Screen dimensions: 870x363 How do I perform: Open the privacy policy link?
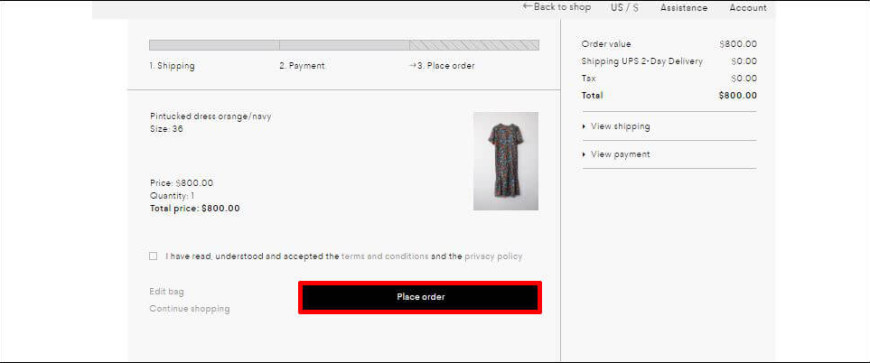pos(493,256)
